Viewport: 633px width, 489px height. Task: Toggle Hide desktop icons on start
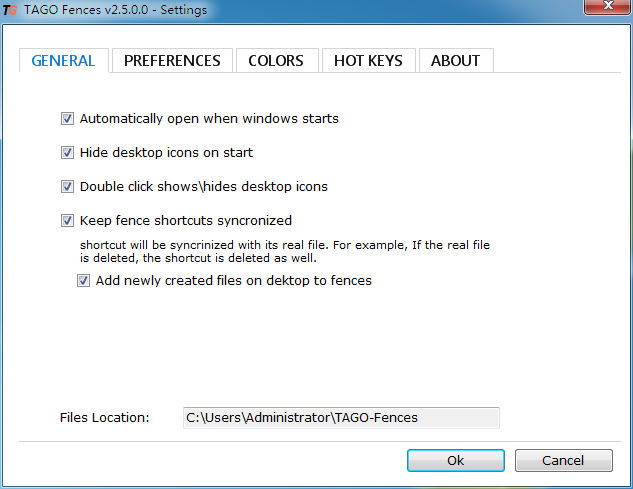[67, 153]
